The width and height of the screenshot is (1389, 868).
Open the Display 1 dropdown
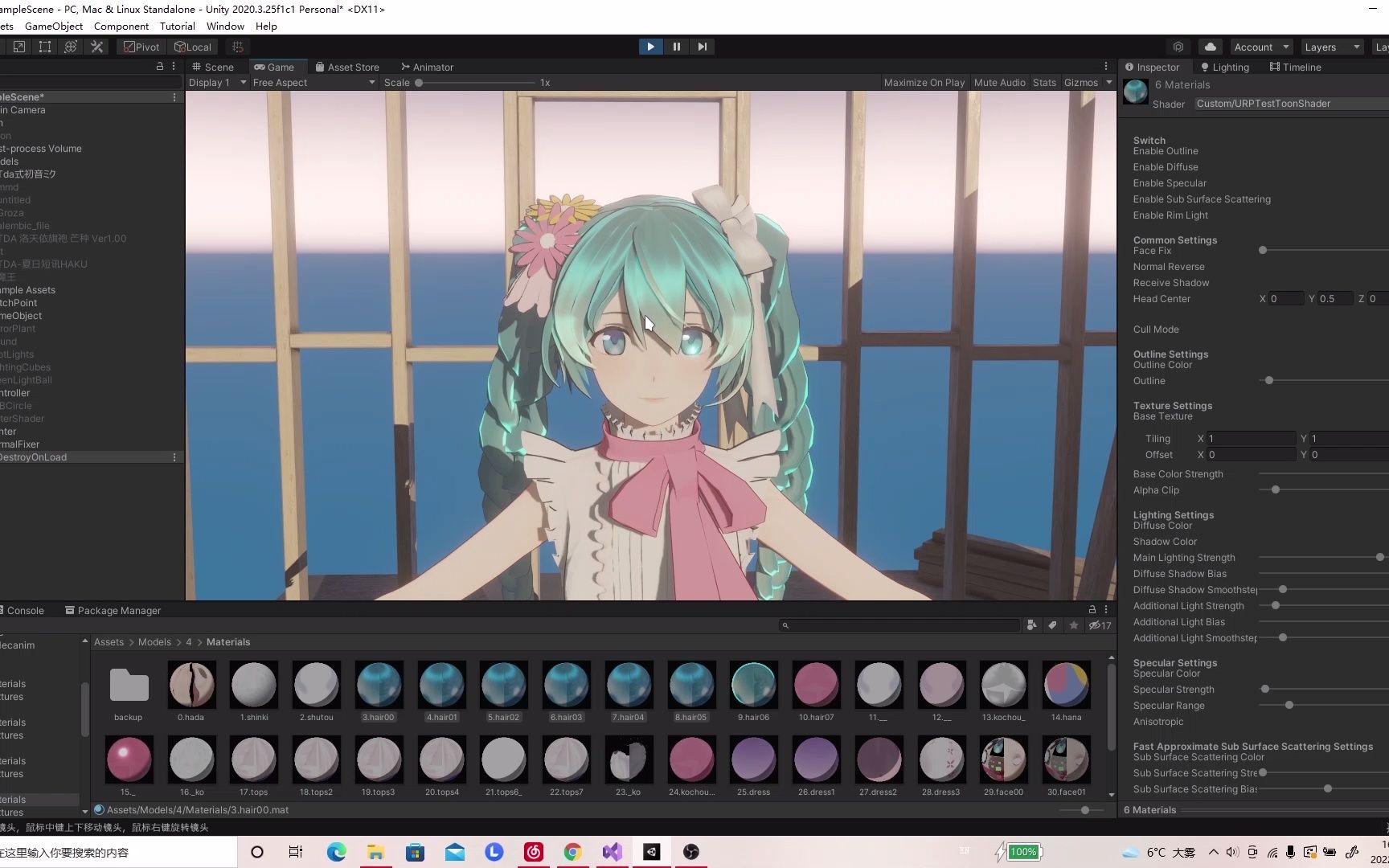coord(217,82)
